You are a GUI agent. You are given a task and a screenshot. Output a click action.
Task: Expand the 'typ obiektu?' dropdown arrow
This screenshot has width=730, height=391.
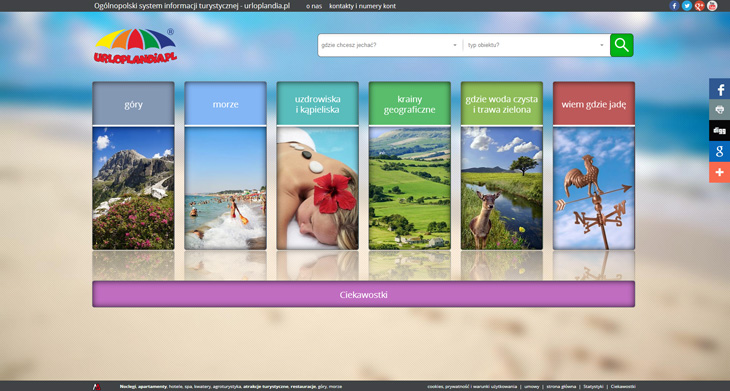[x=602, y=45]
